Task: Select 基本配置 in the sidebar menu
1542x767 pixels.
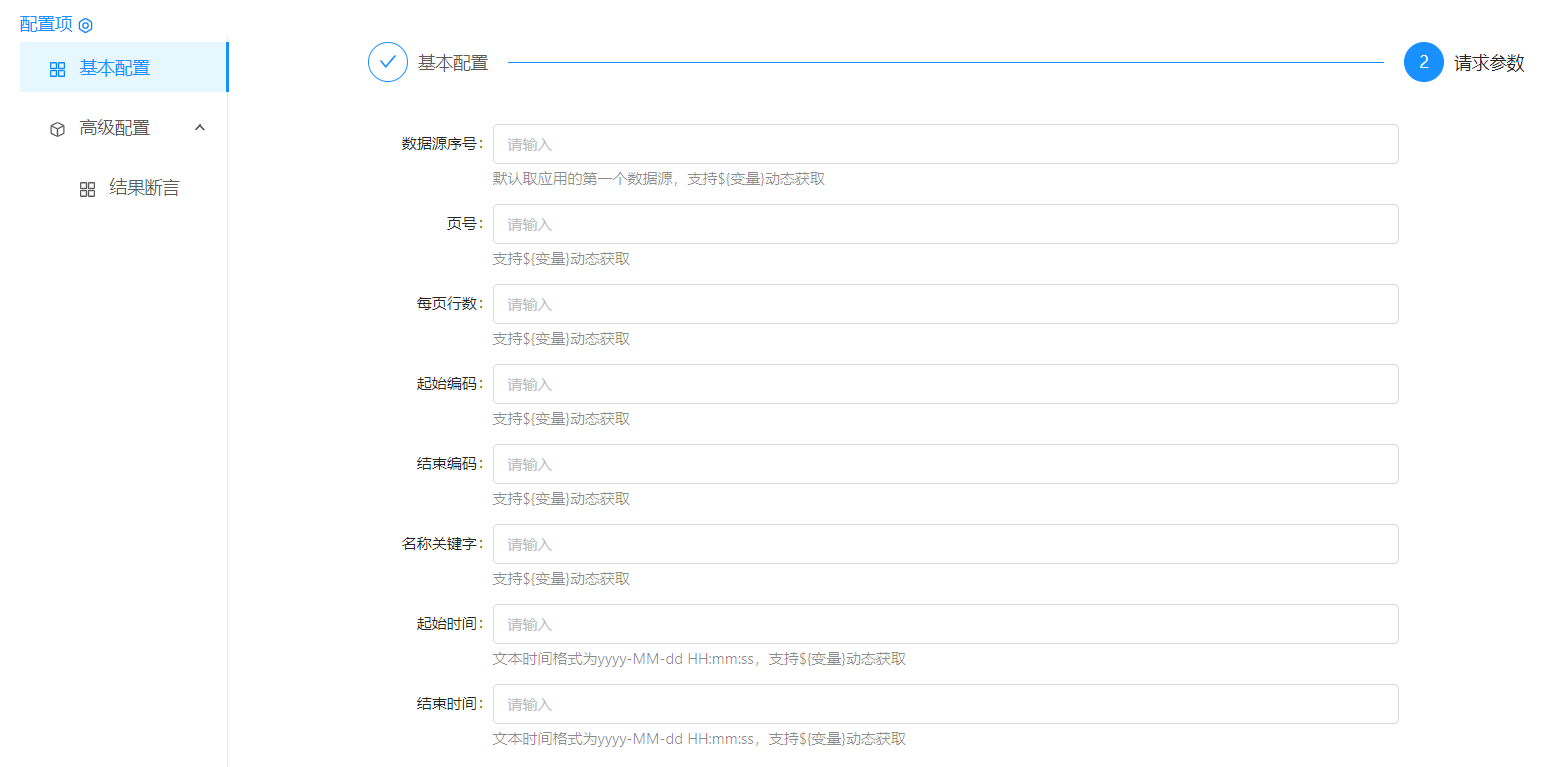Action: tap(115, 68)
